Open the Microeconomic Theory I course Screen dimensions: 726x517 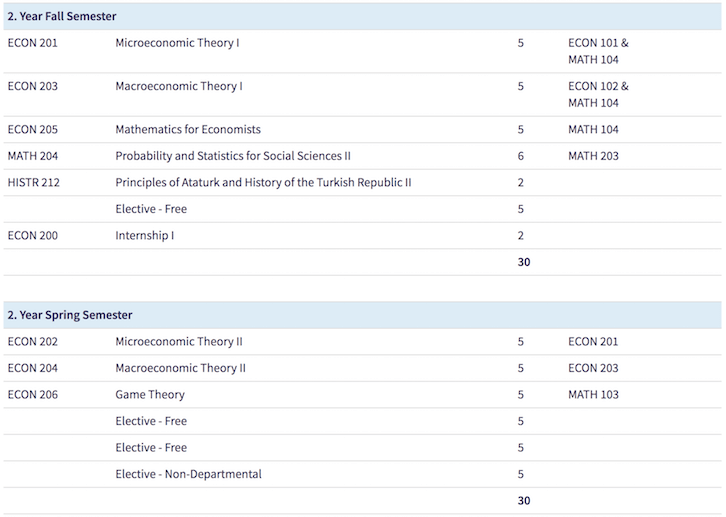[177, 43]
